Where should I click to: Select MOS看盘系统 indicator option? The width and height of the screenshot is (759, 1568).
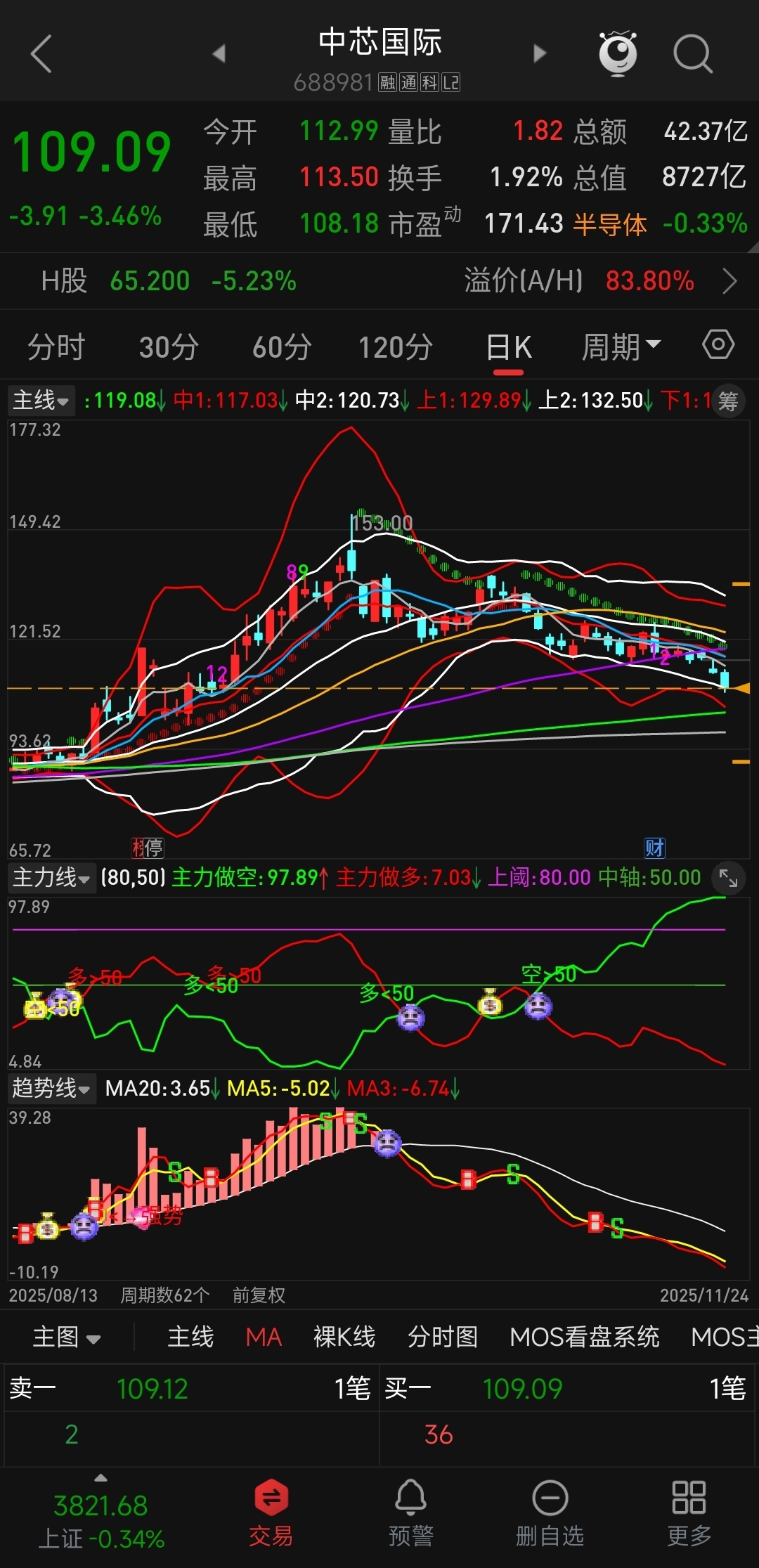pyautogui.click(x=584, y=1337)
